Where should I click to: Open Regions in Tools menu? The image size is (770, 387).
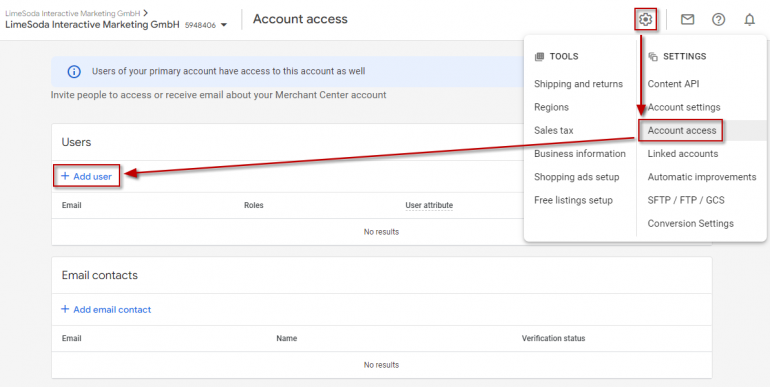[x=551, y=107]
